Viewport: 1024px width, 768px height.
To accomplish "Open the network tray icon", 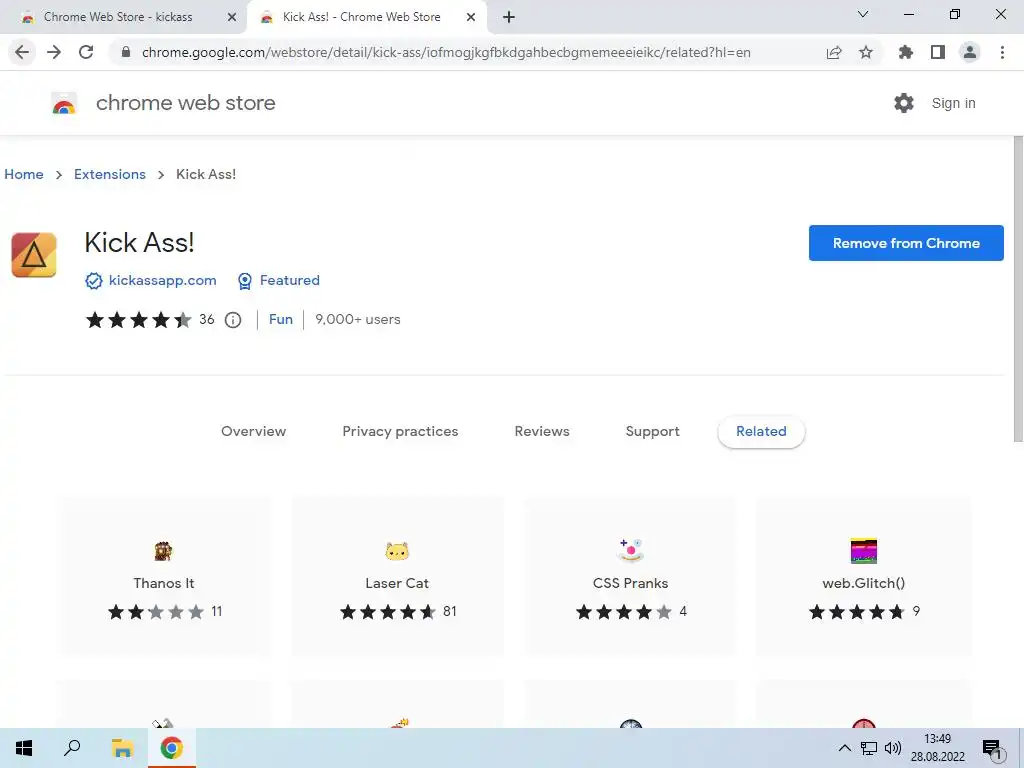I will pos(869,748).
